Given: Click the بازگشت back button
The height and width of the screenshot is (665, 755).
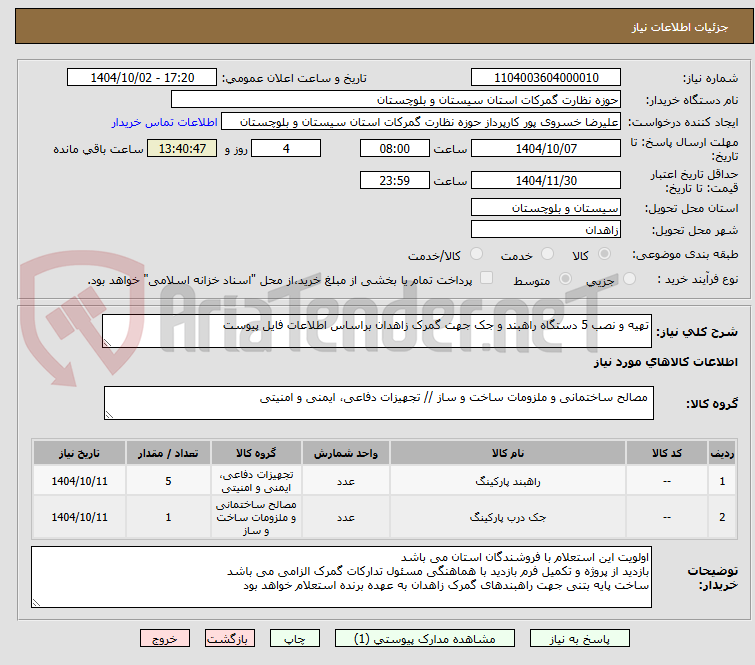Looking at the screenshot, I should tap(230, 639).
